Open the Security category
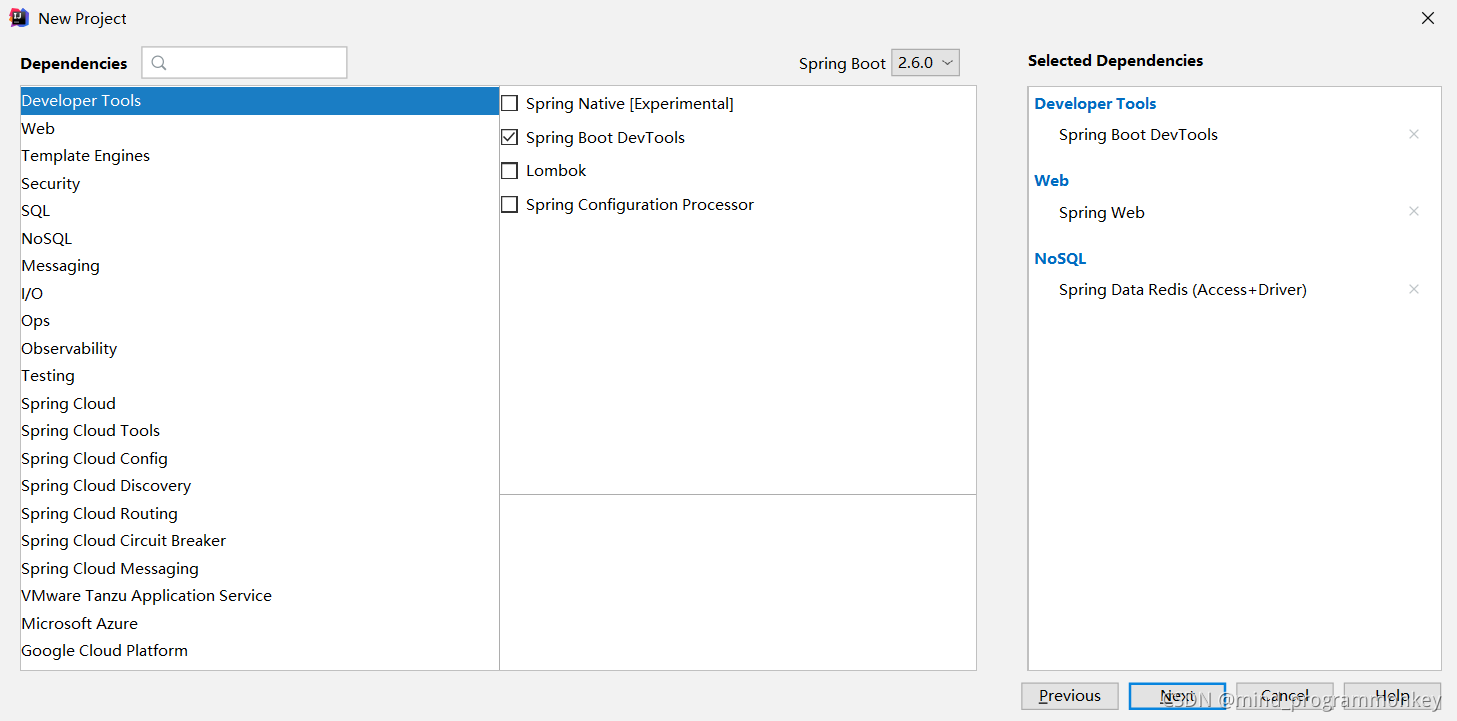1457x721 pixels. (260, 183)
